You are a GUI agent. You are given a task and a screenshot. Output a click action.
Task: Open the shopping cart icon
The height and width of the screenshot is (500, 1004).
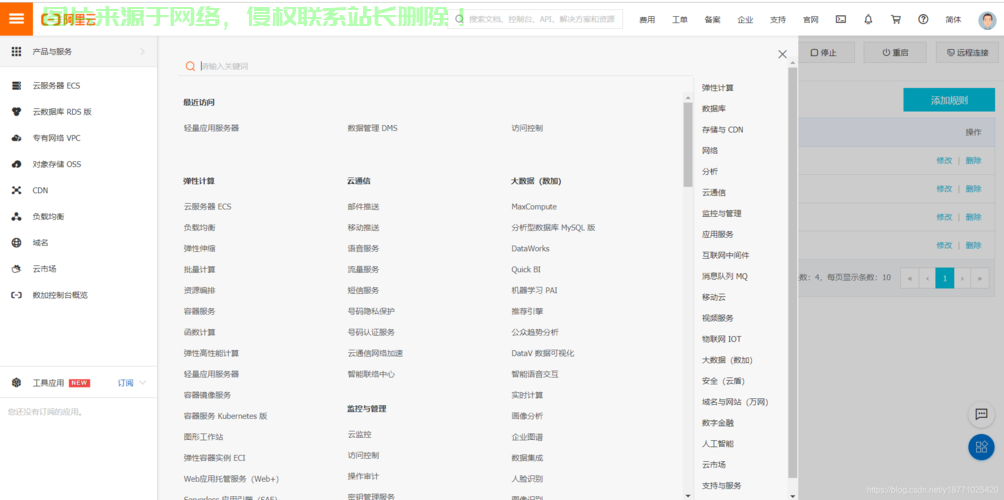coord(896,19)
